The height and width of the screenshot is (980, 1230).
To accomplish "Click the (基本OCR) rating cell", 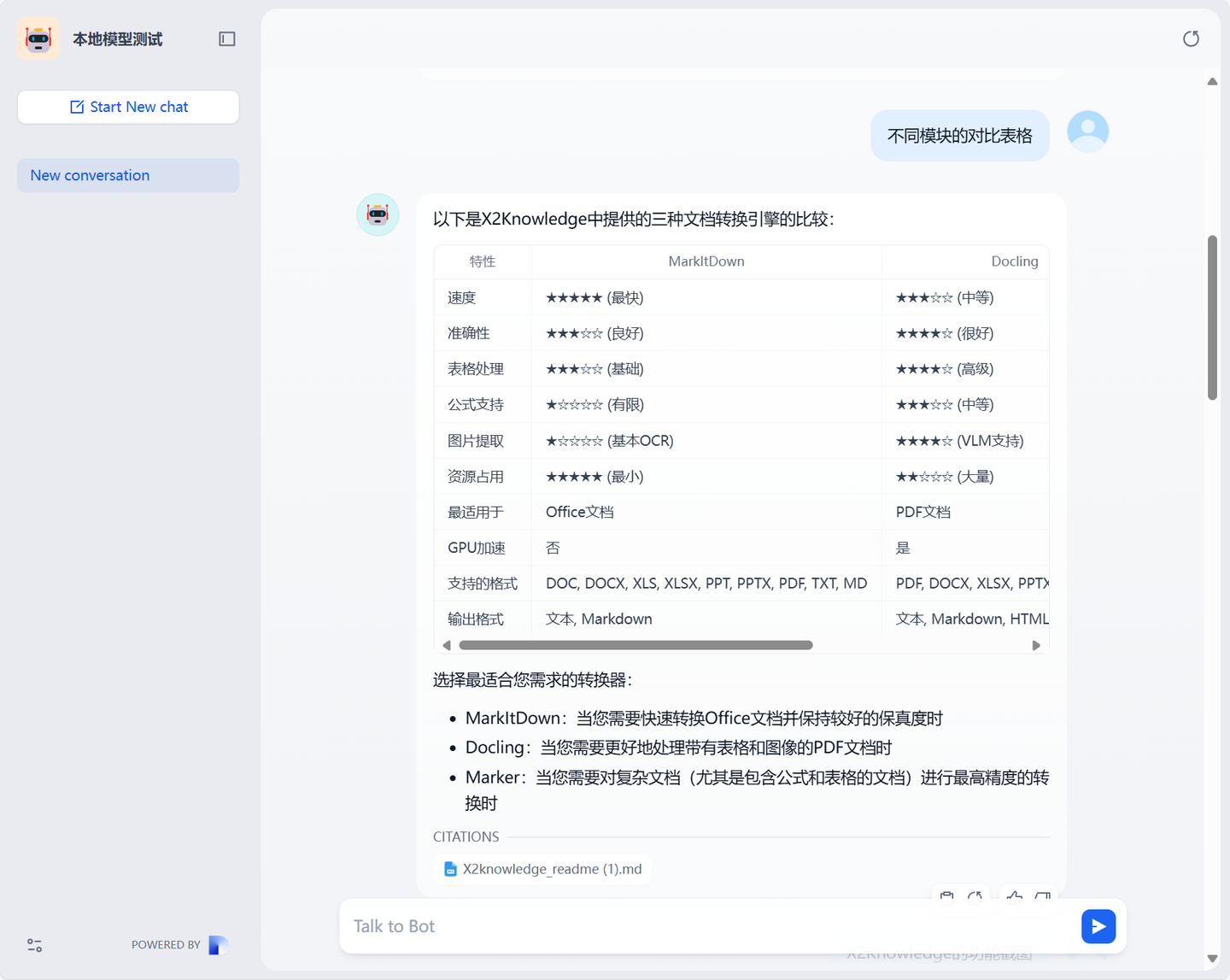I will 610,441.
